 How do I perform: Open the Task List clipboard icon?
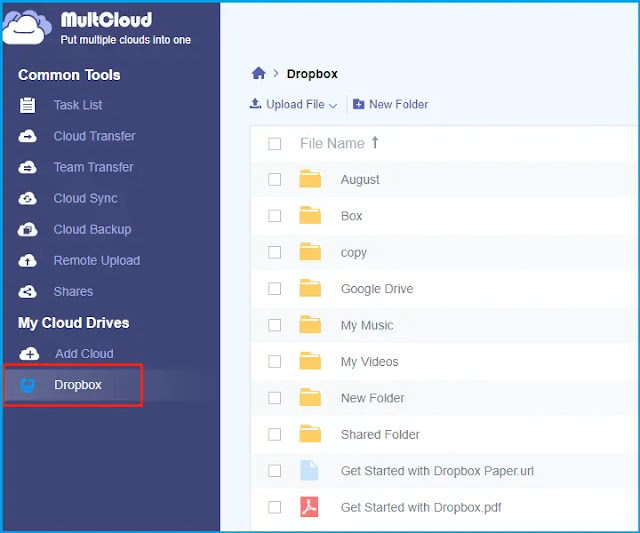[27, 105]
